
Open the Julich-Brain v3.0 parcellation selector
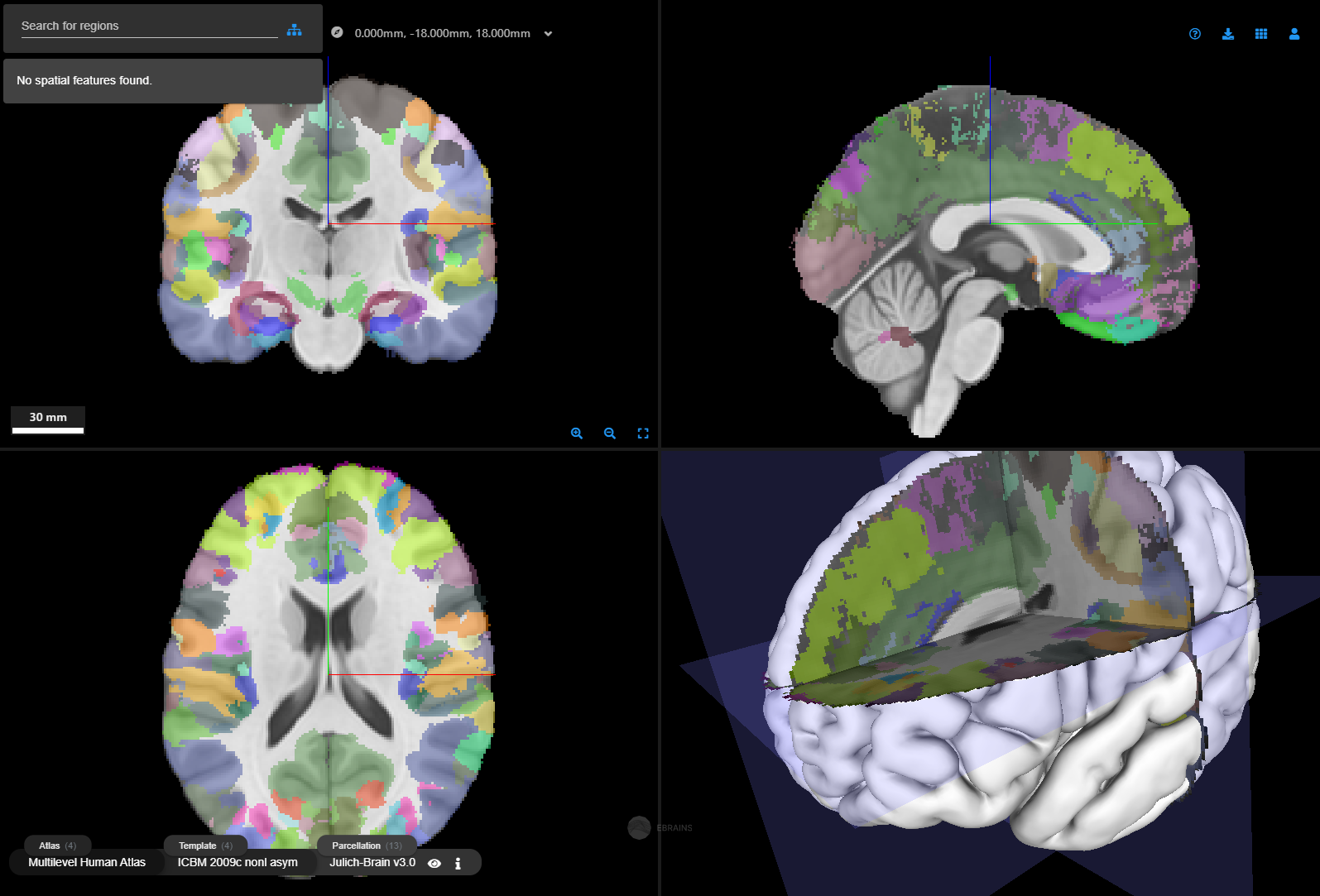[372, 862]
